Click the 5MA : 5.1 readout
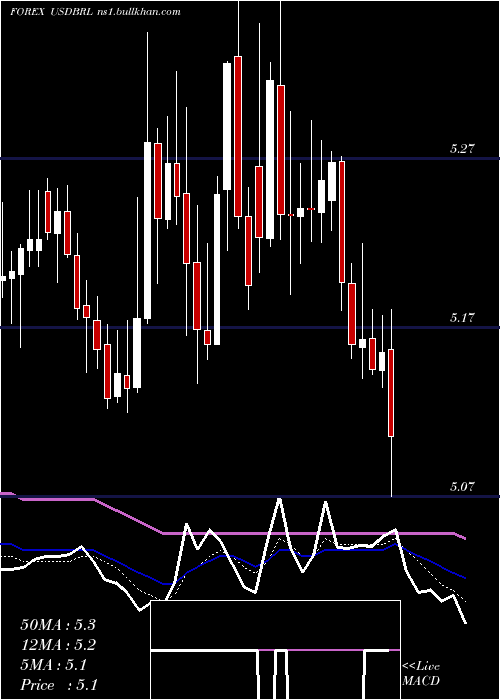The width and height of the screenshot is (500, 700). click(x=54, y=665)
